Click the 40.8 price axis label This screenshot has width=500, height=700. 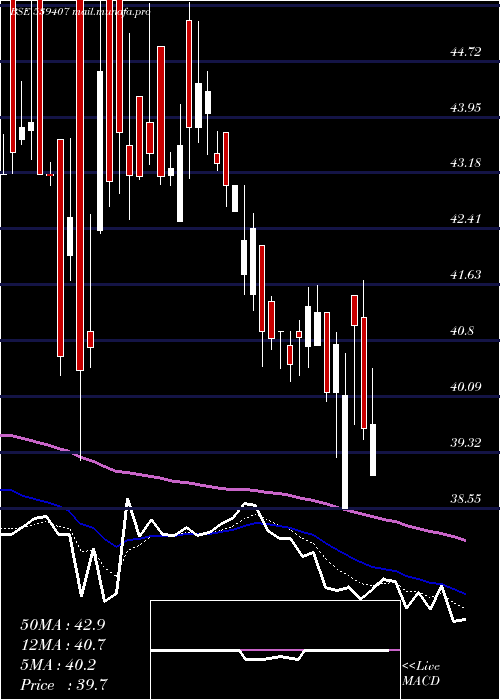click(463, 331)
